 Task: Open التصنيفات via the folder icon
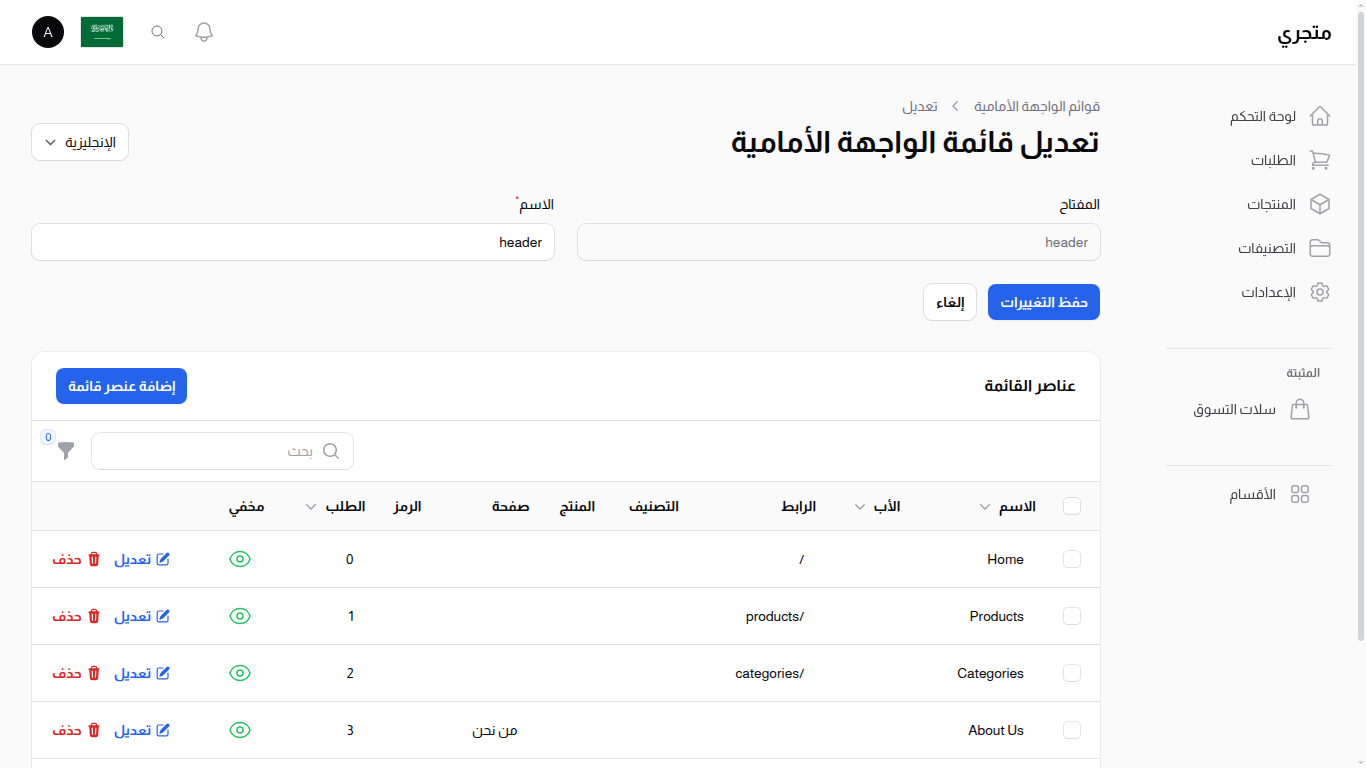tap(1320, 248)
